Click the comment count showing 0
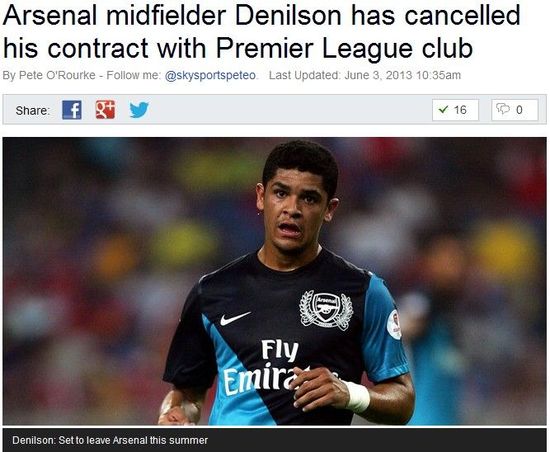The image size is (550, 452). click(519, 110)
